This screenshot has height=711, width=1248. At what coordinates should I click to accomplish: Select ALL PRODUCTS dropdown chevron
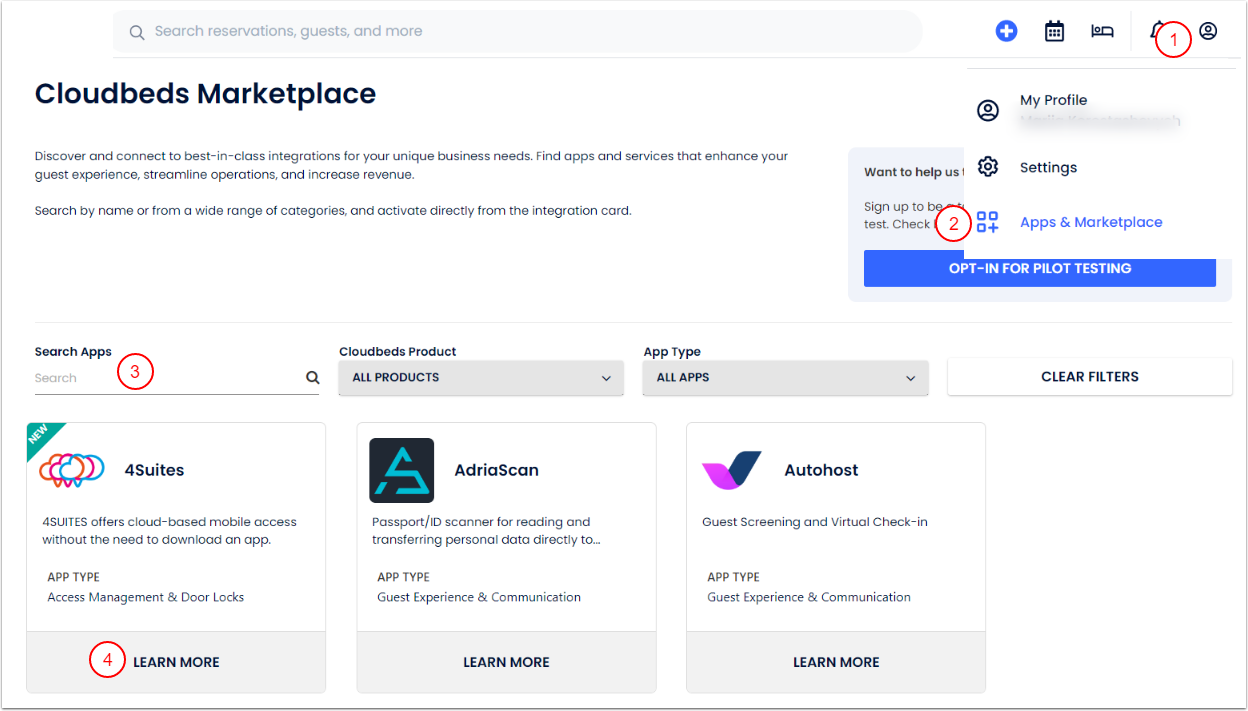[x=606, y=378]
